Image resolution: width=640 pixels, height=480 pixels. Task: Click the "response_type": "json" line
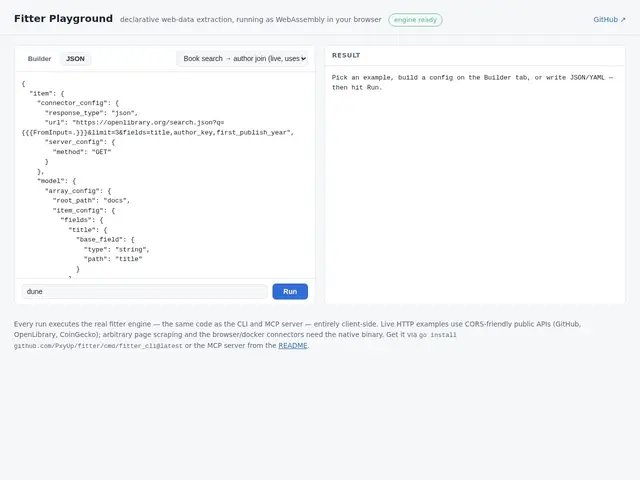pyautogui.click(x=91, y=113)
